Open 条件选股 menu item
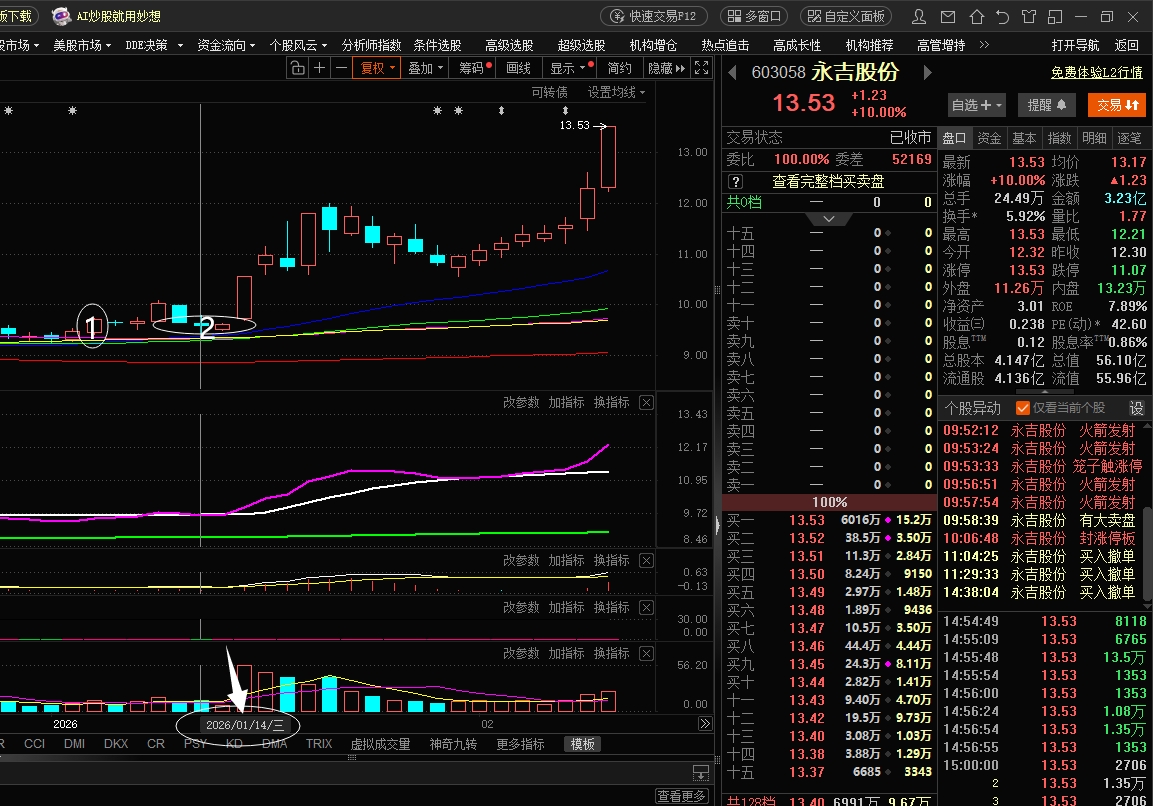Screen dimensions: 1153x806 [438, 45]
